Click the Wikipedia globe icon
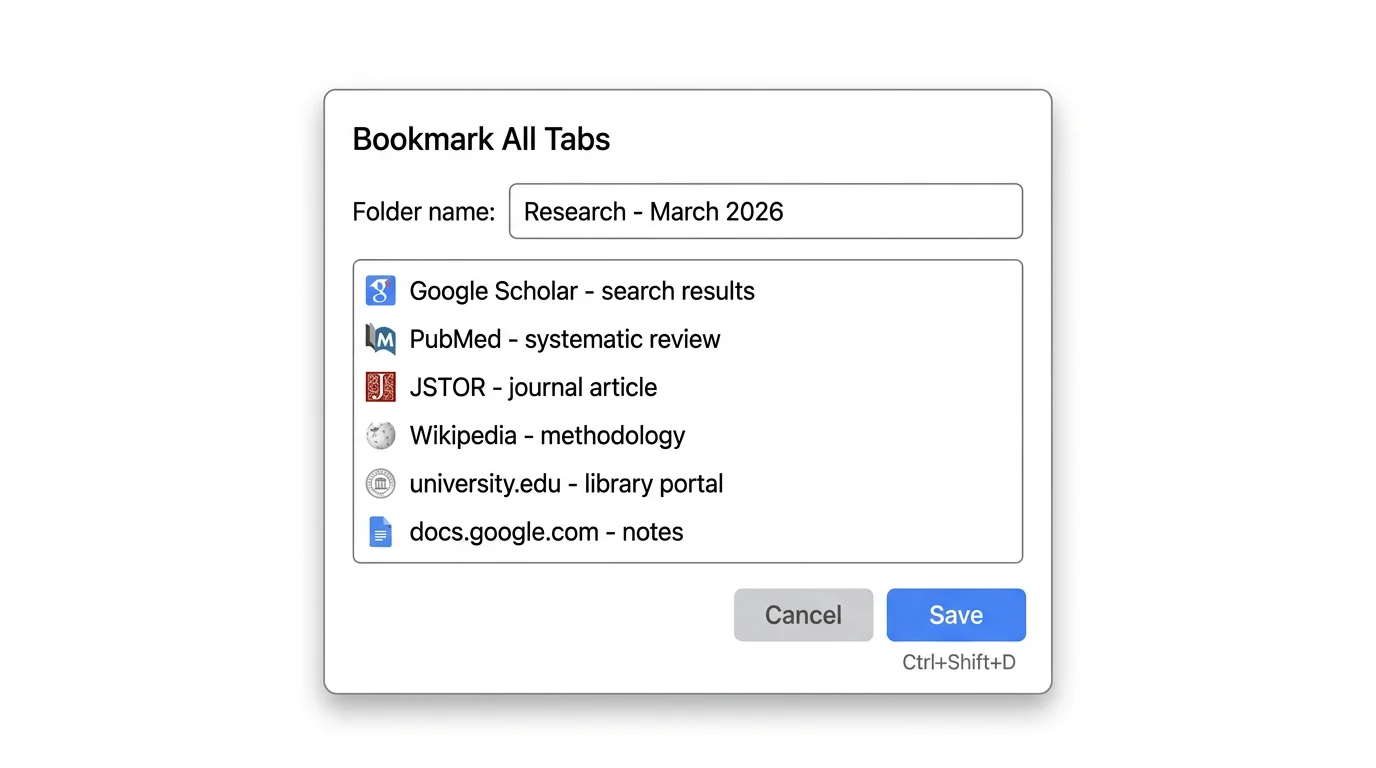 coord(380,435)
